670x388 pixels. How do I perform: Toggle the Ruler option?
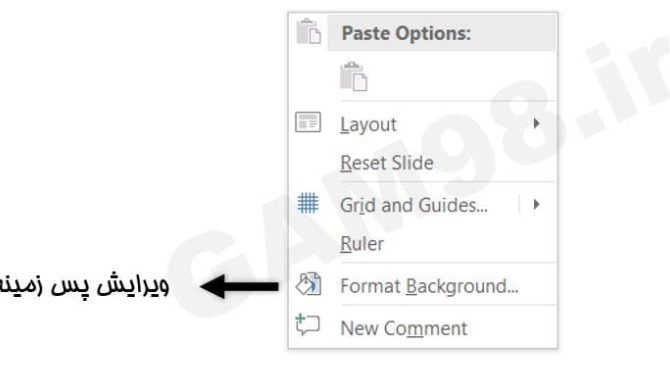362,244
